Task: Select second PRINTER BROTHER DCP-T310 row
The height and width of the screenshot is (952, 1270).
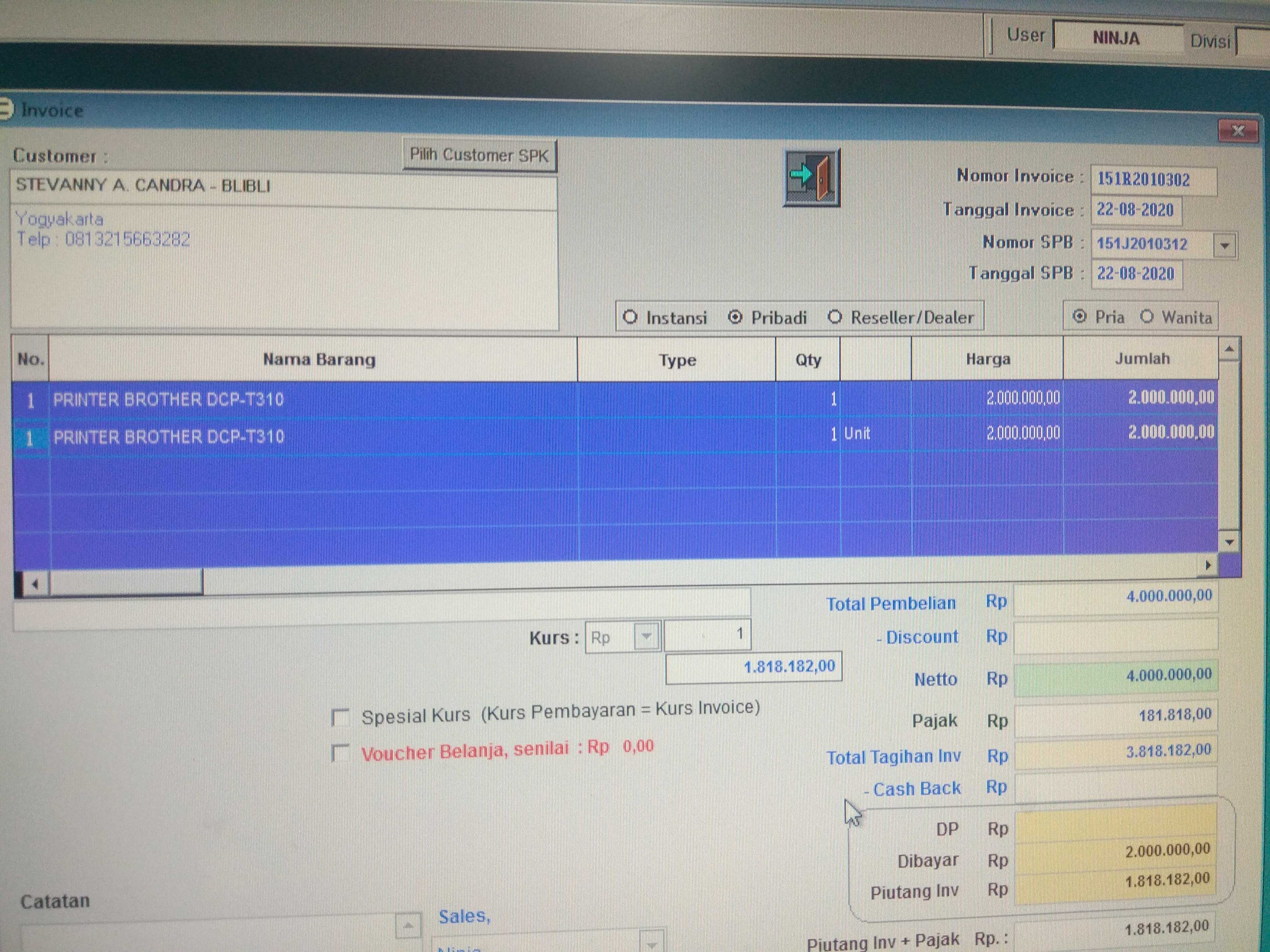Action: [169, 437]
